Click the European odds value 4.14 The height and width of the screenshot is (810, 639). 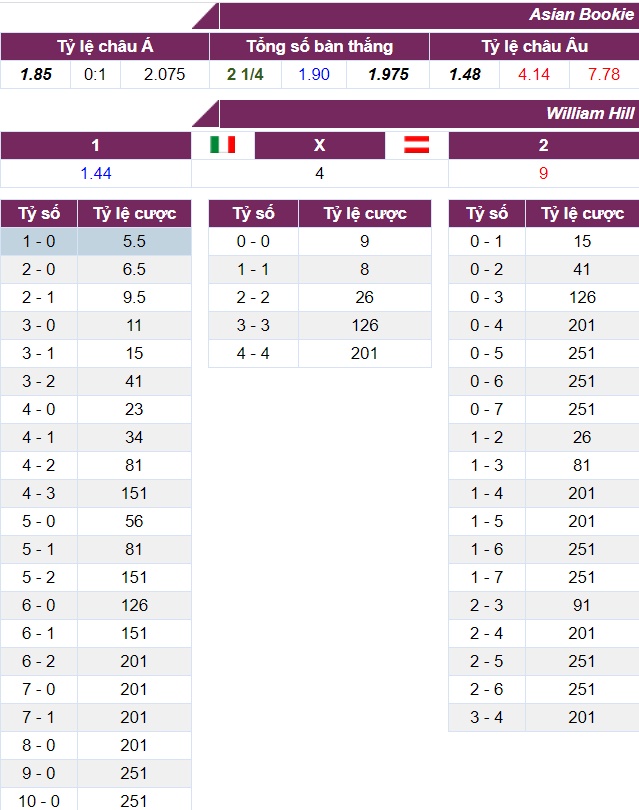pyautogui.click(x=534, y=74)
